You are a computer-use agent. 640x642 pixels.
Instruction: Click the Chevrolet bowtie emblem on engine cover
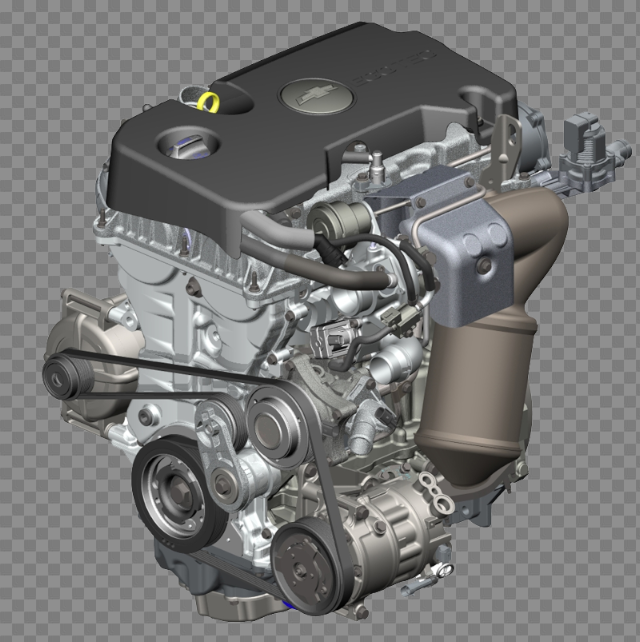pos(317,95)
